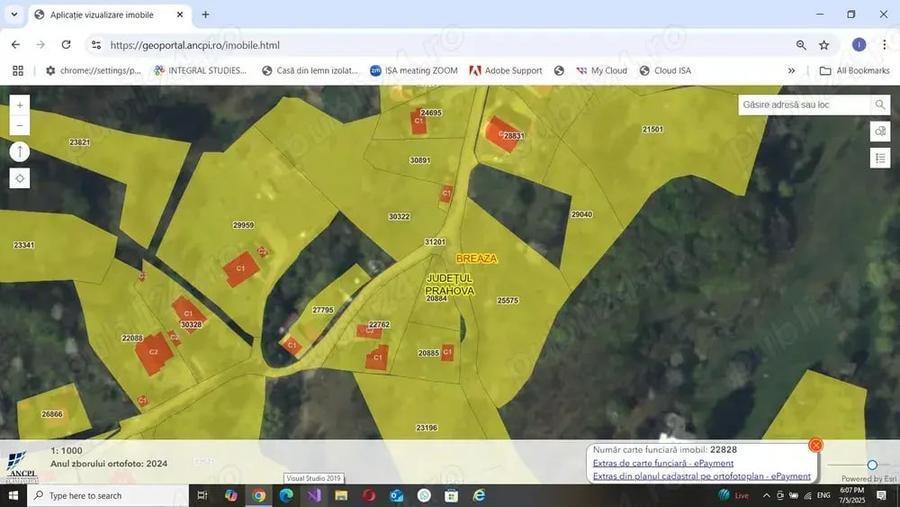
Task: Reload the geoportal page
Action: click(x=66, y=45)
